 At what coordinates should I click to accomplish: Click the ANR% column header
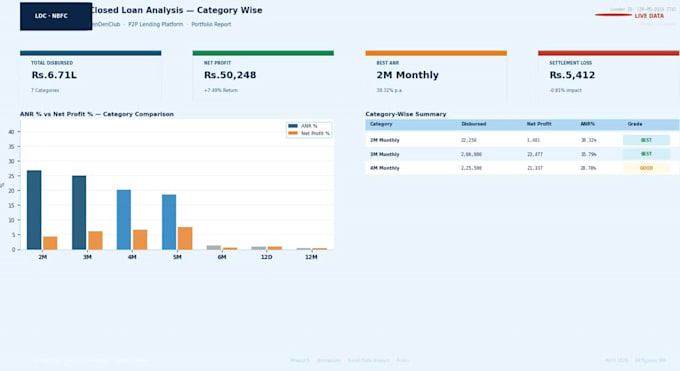588,124
